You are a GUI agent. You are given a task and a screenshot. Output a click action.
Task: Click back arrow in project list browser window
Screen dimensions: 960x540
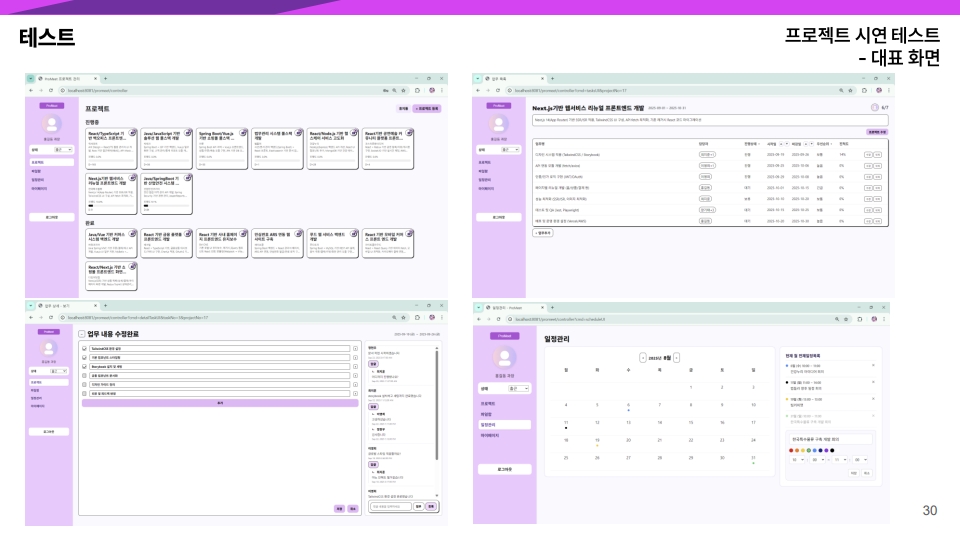[x=31, y=91]
